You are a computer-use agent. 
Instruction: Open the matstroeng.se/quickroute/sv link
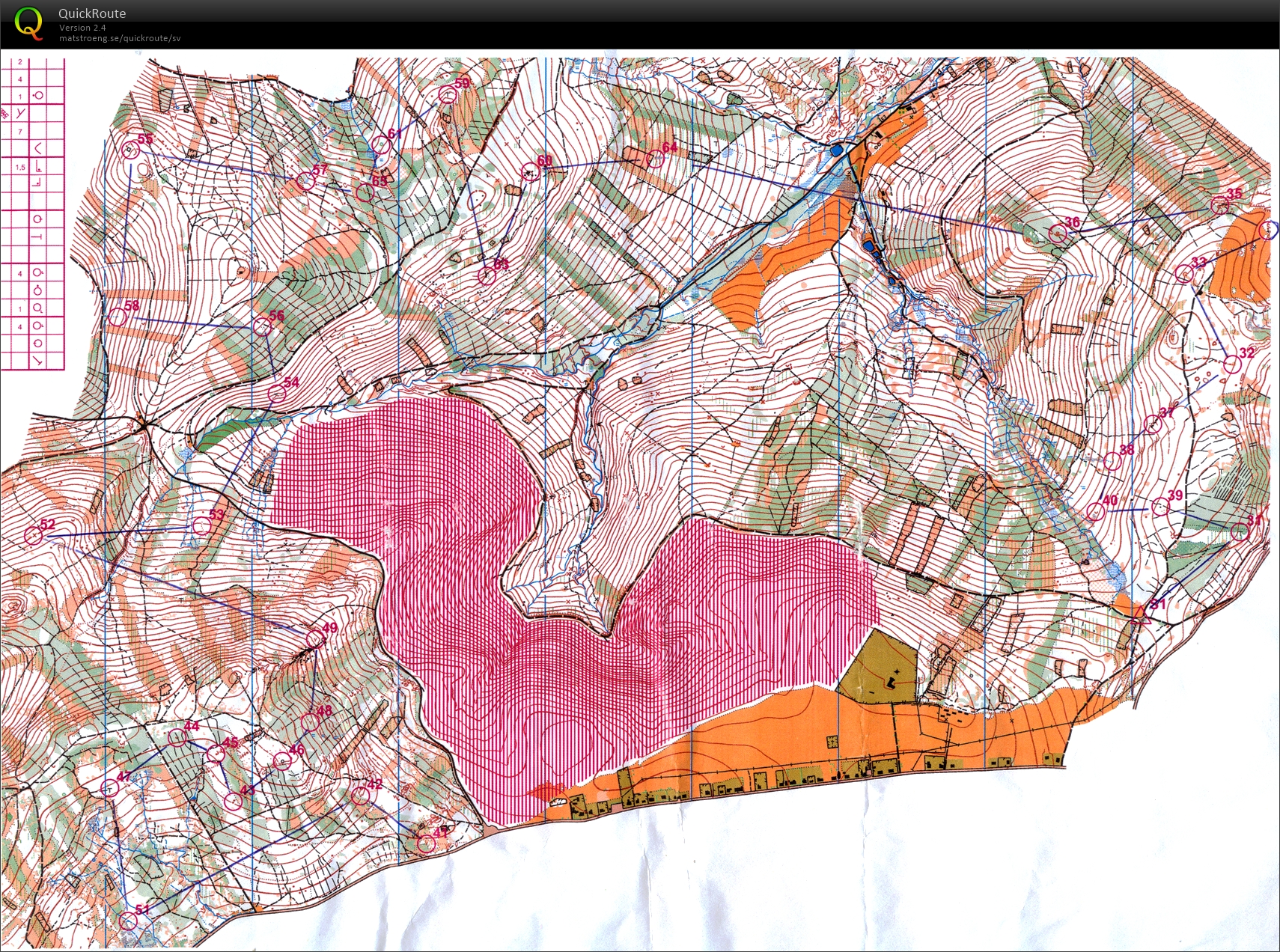pyautogui.click(x=120, y=38)
